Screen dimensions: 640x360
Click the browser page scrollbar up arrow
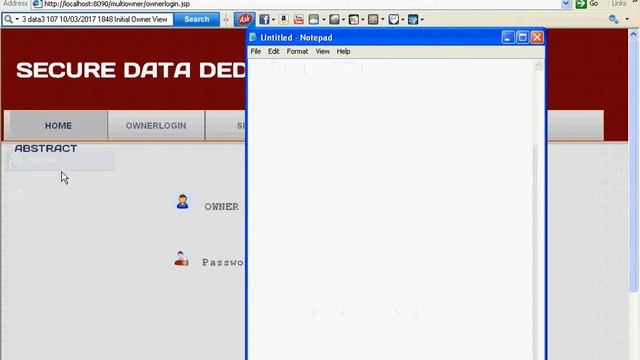point(633,35)
